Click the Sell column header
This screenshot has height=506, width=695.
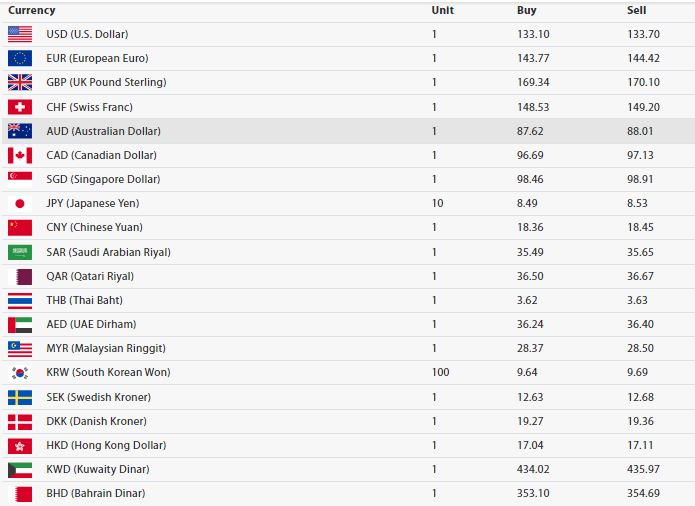[636, 10]
